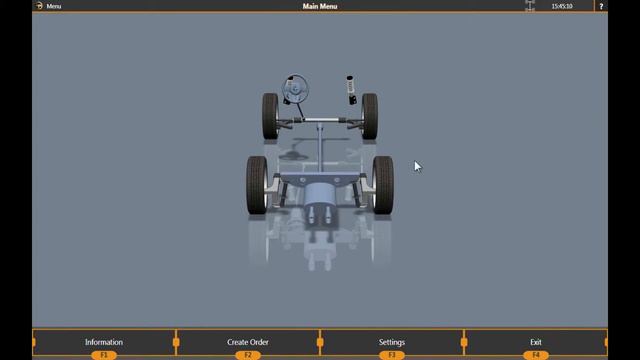
Task: Click the Menu logo icon
Action: click(x=39, y=6)
